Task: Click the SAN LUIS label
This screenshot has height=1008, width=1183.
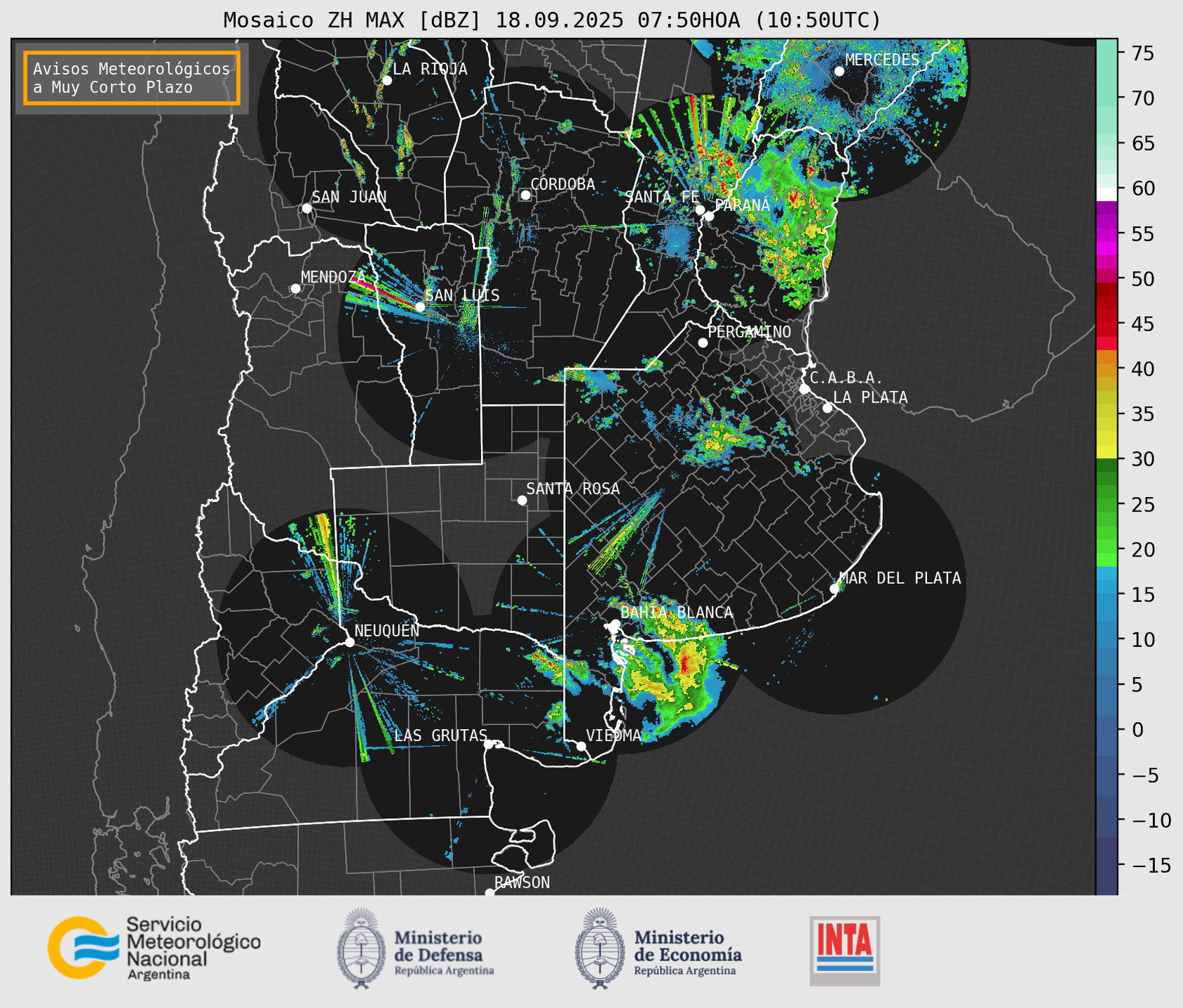Action: tap(463, 296)
